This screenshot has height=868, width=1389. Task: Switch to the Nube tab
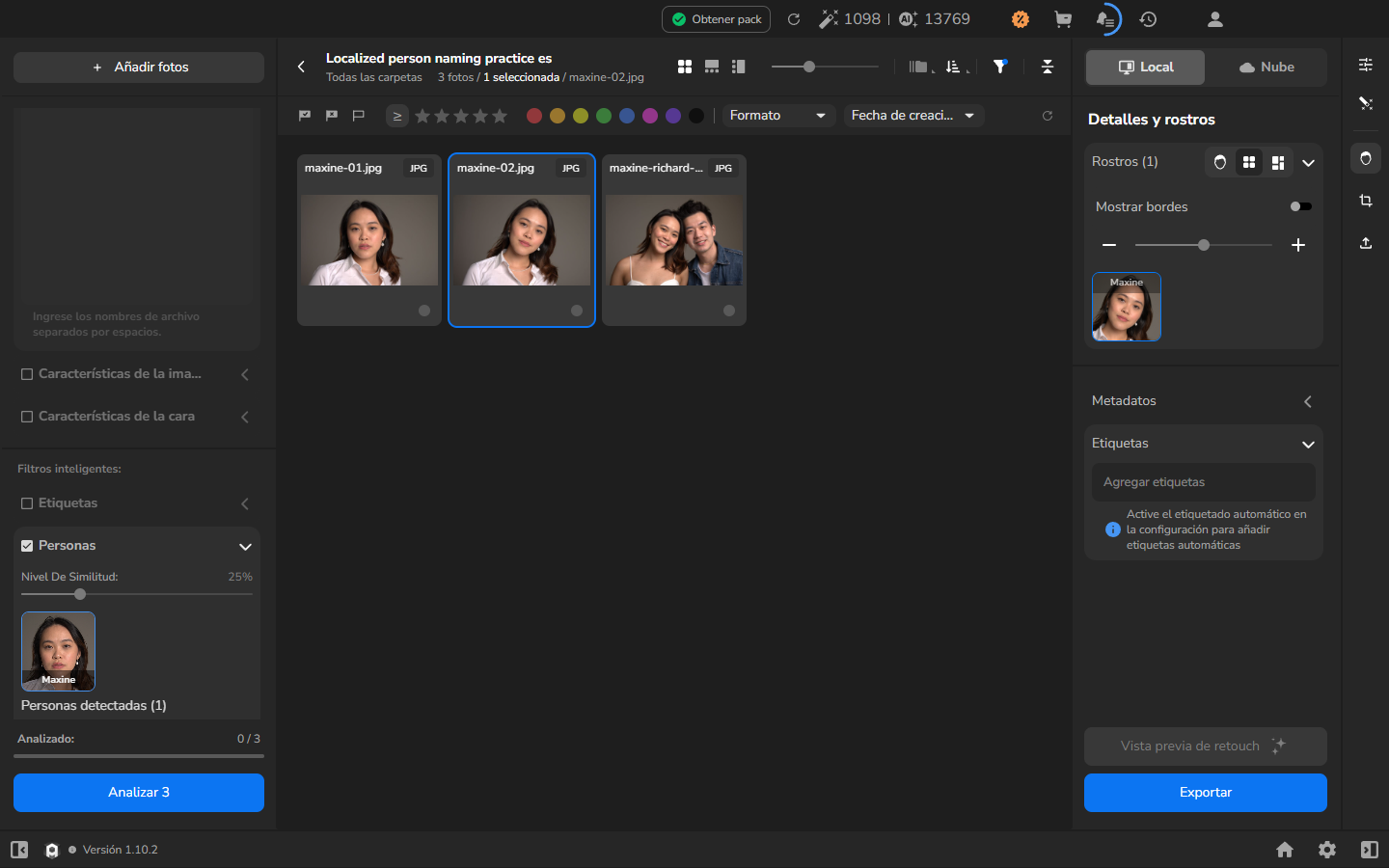1266,68
